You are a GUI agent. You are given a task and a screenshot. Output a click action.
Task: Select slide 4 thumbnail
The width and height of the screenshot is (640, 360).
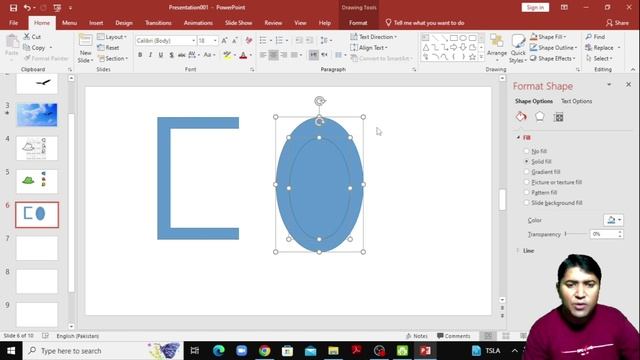click(37, 148)
